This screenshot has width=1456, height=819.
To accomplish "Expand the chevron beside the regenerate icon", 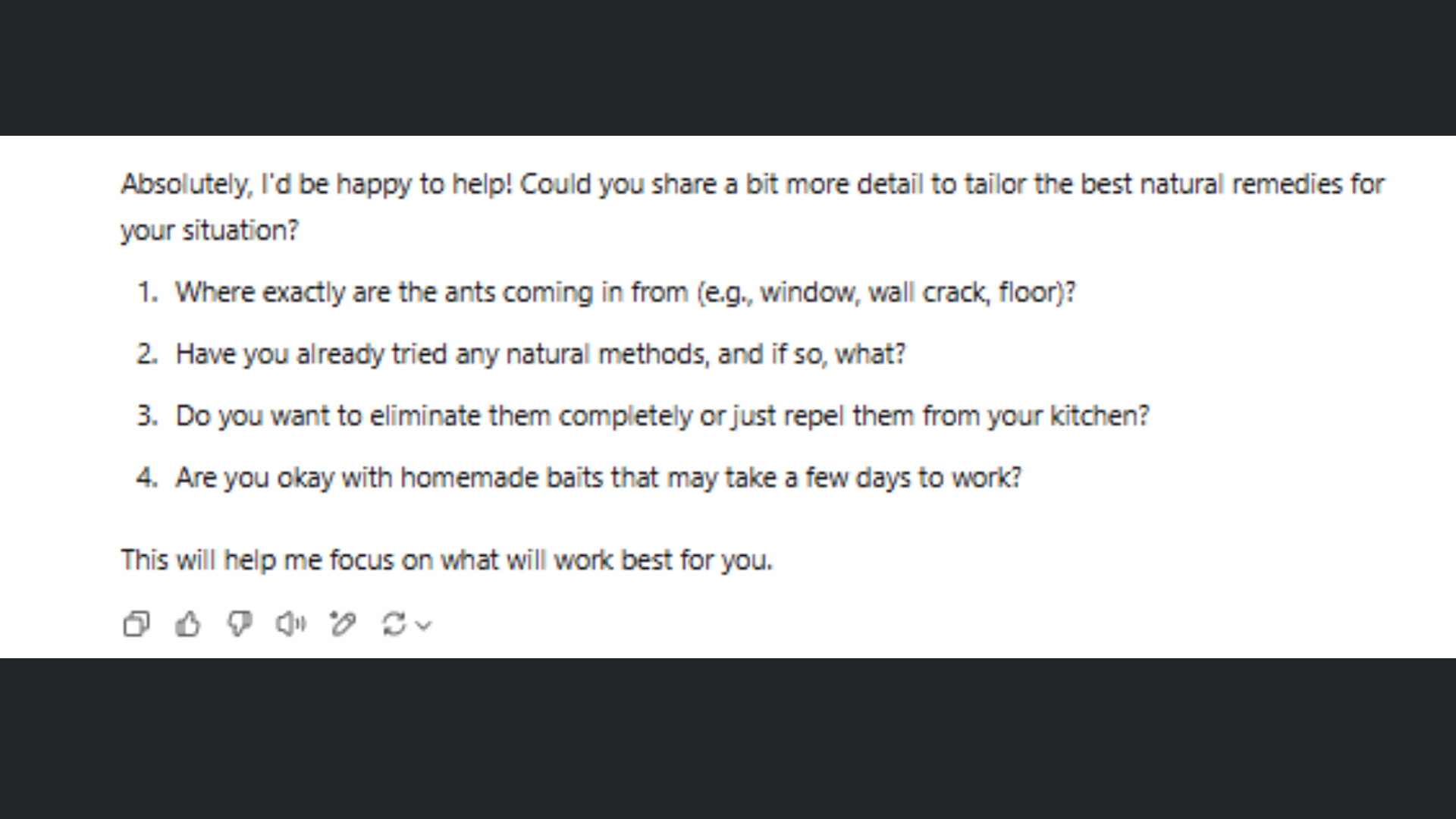I will (425, 625).
